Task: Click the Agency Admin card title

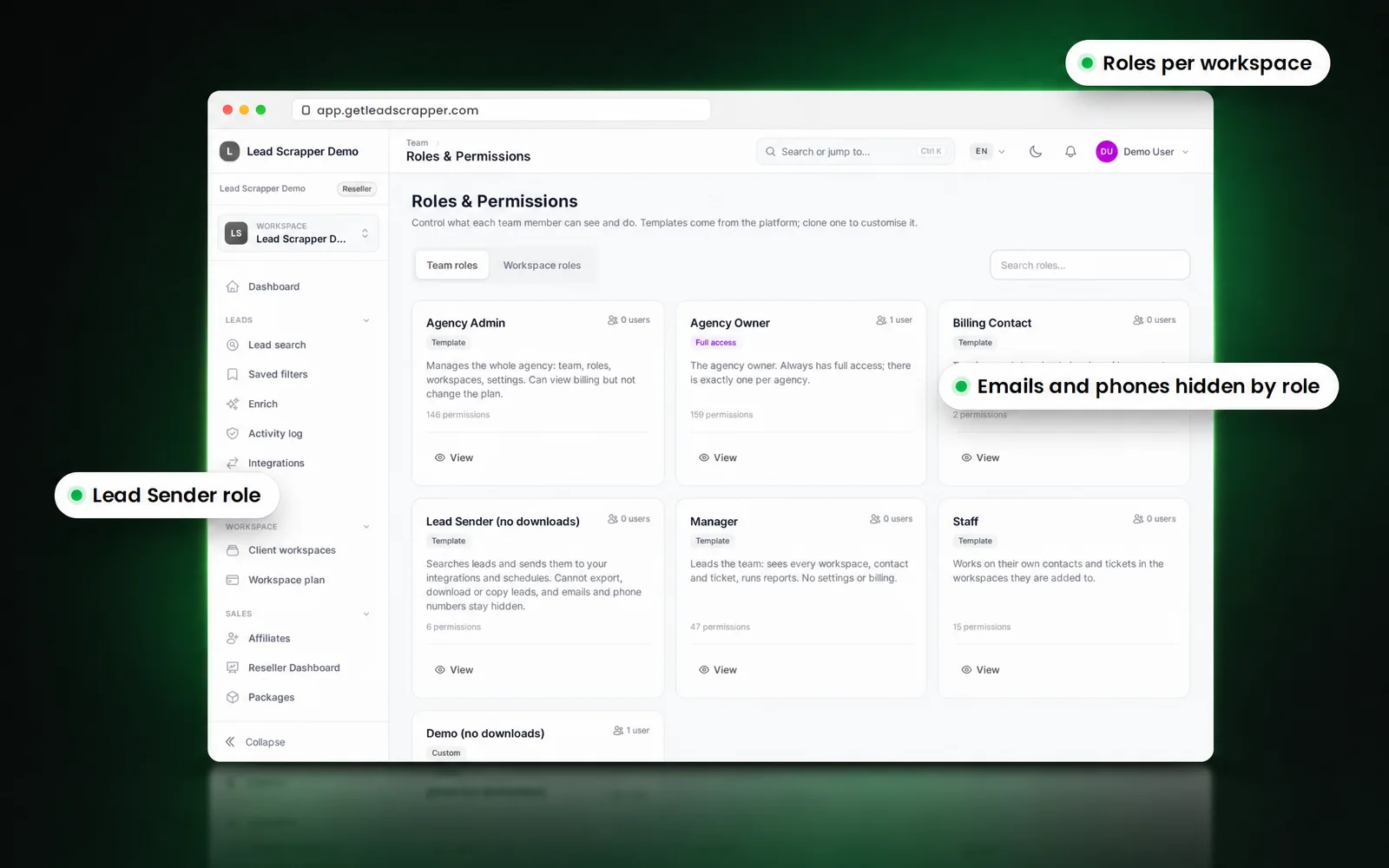Action: tap(465, 323)
